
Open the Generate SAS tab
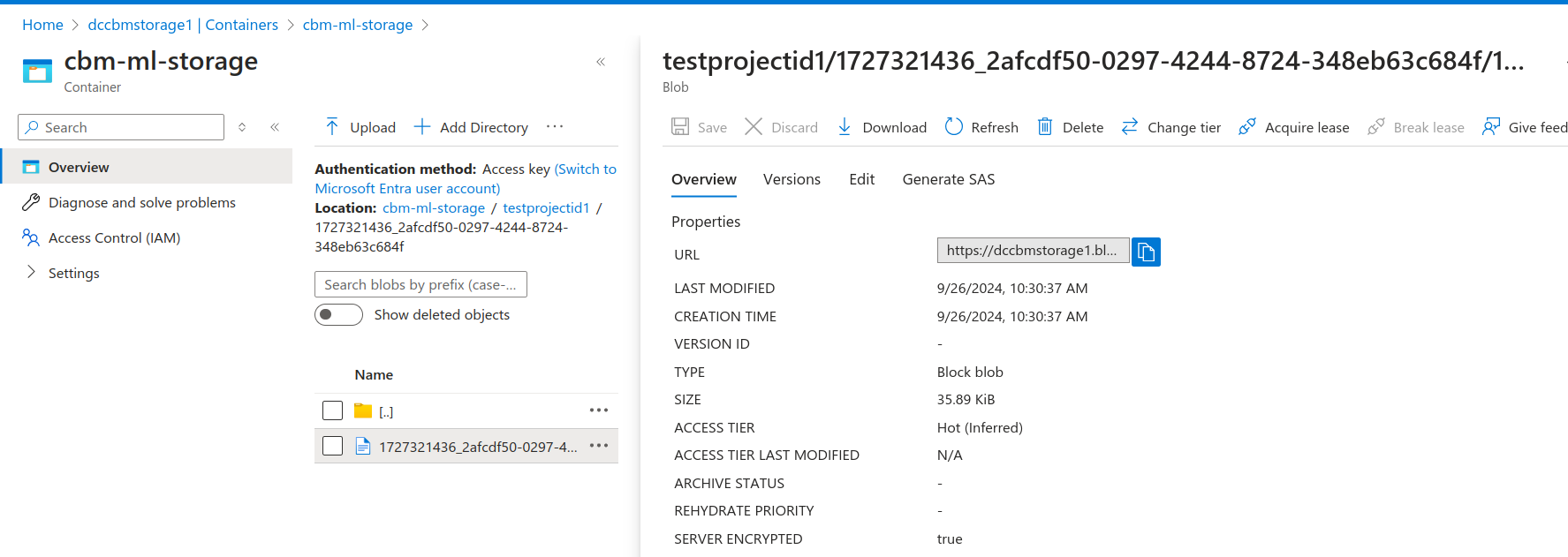click(948, 179)
